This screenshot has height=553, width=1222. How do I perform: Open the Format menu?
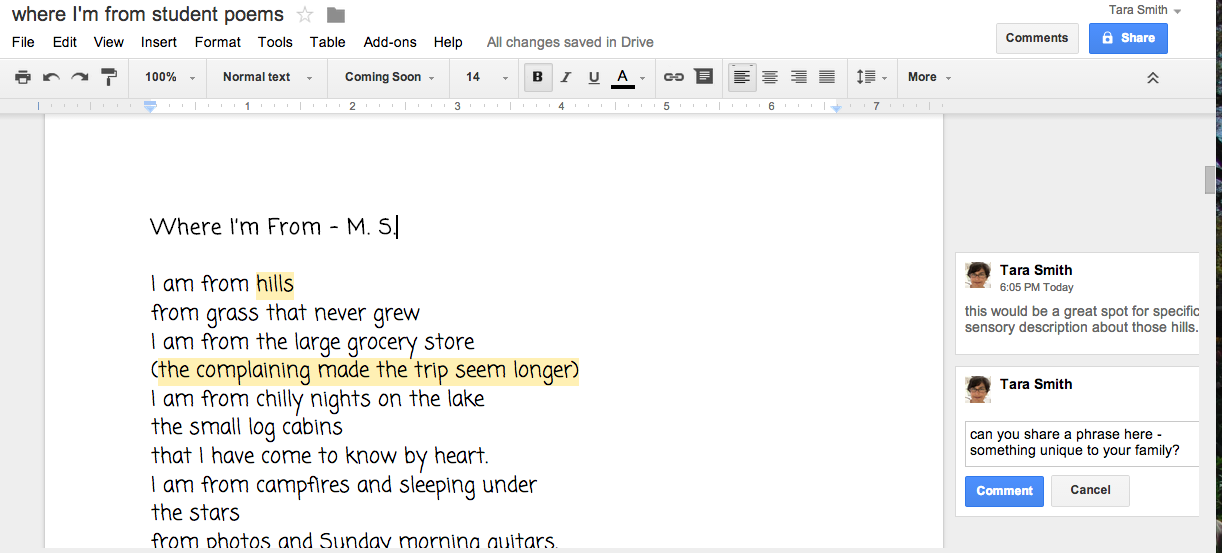pos(217,42)
